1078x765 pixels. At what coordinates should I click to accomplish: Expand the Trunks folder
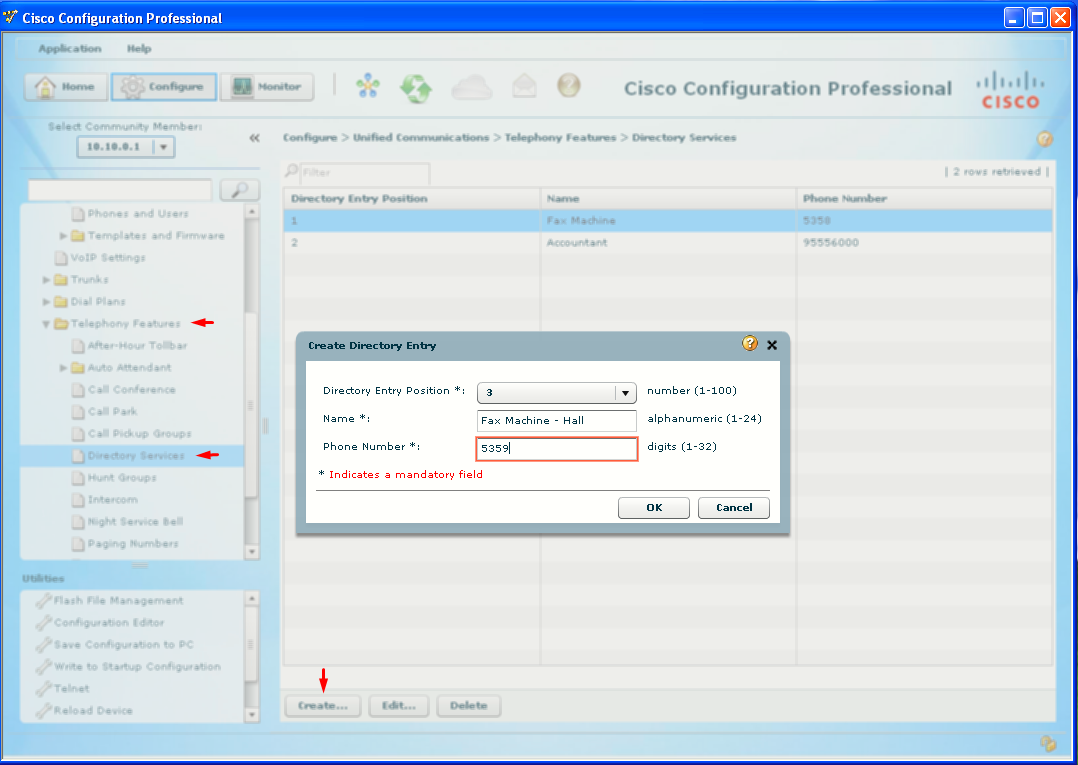coord(46,280)
